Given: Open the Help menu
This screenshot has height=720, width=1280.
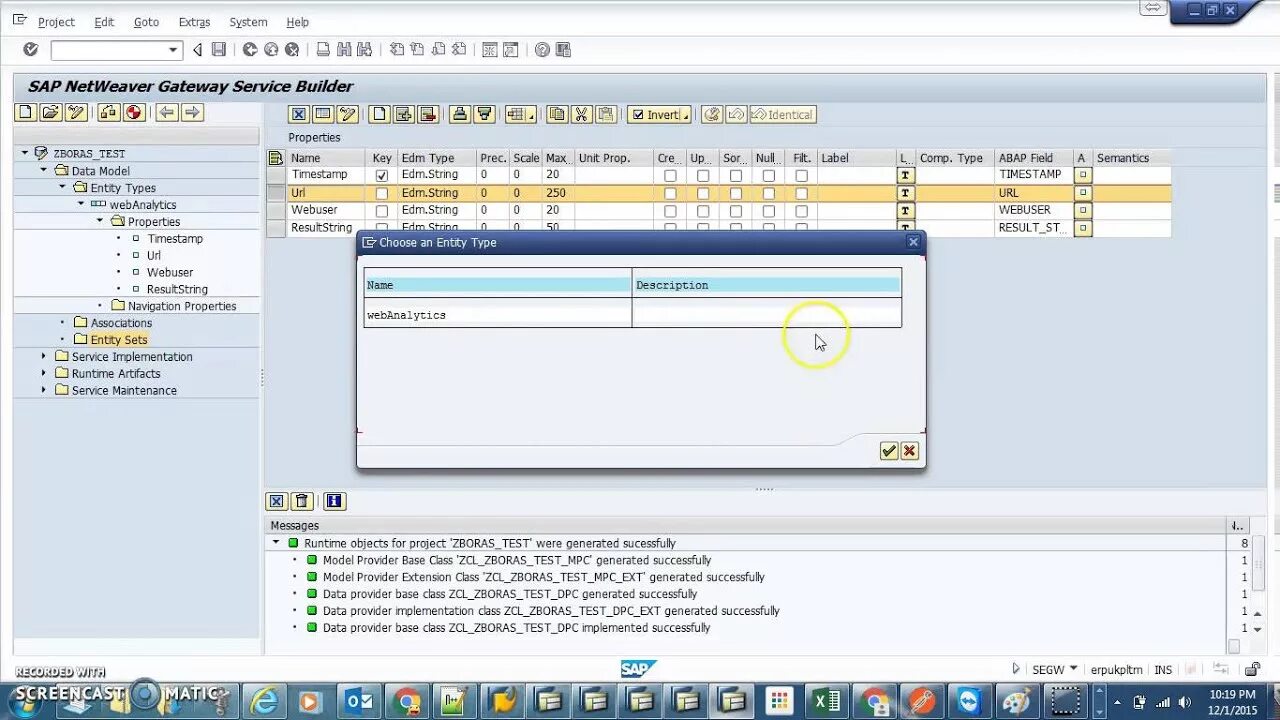Looking at the screenshot, I should pos(297,22).
